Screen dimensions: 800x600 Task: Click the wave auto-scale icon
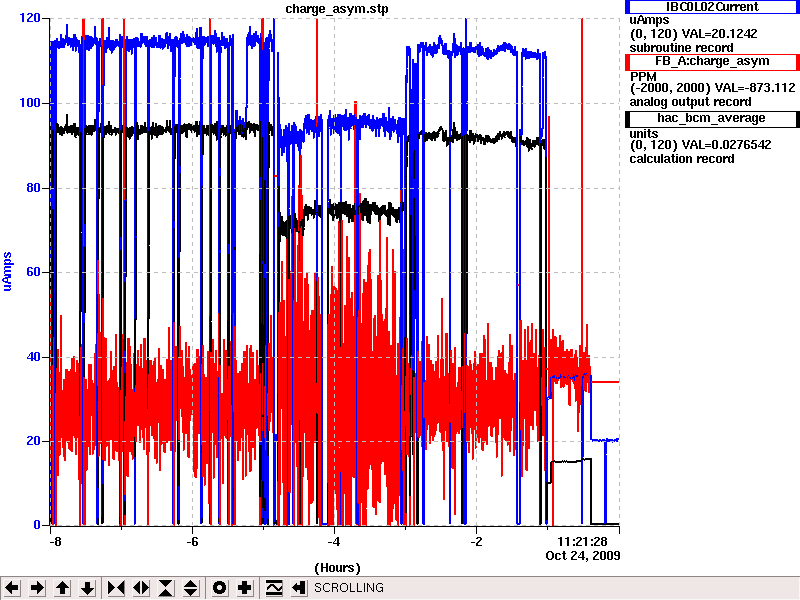(274, 588)
